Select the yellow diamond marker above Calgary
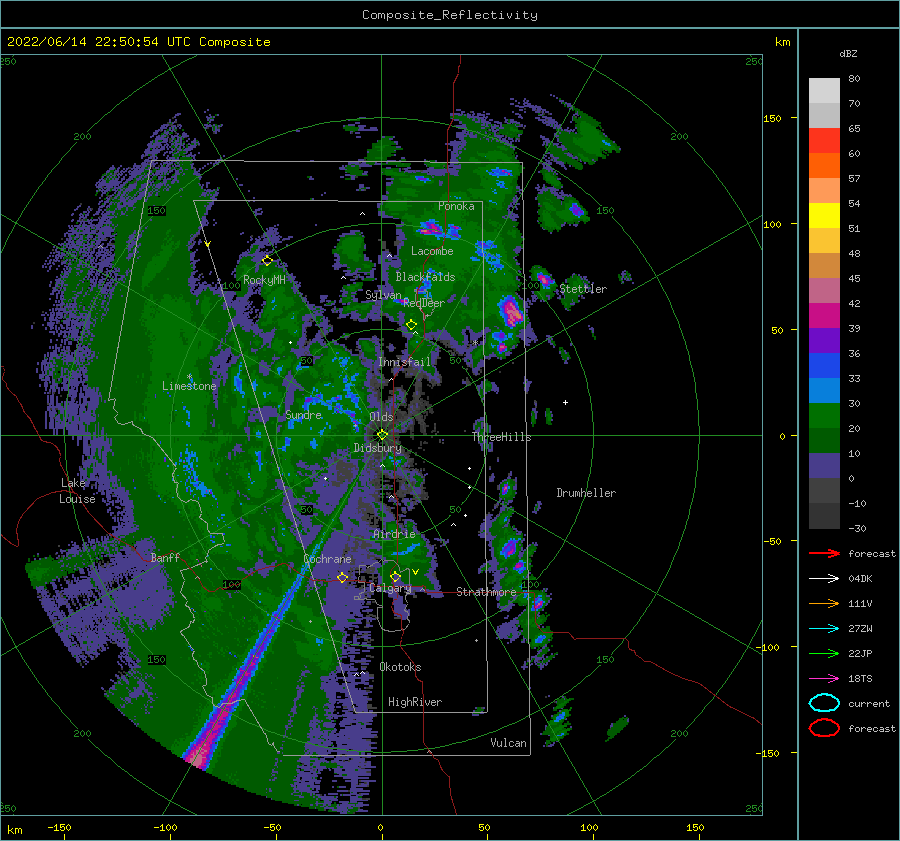Screen dimensions: 900x841 click(395, 576)
